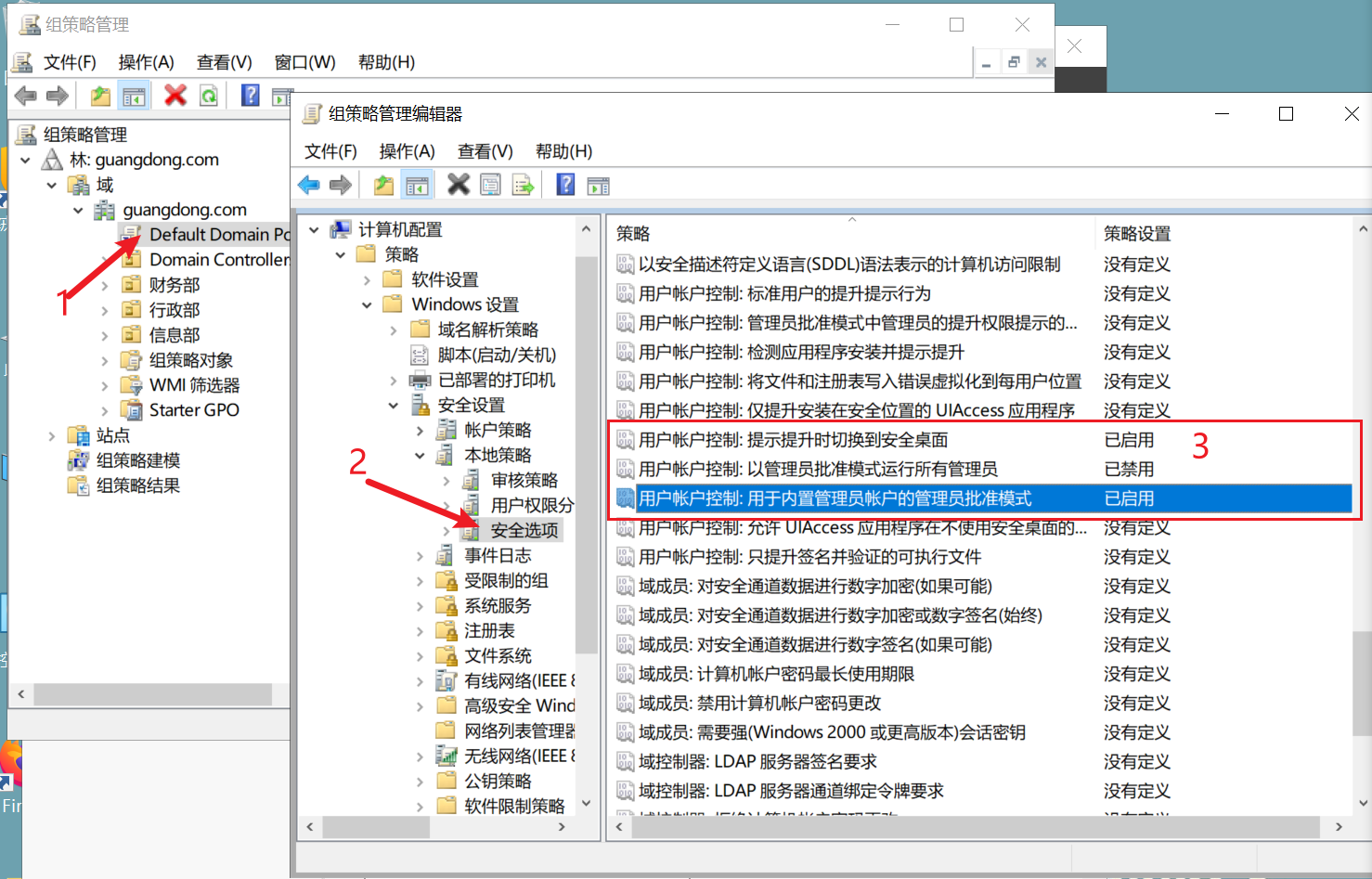Open 窗口(W) menu in 组策略管理 window
This screenshot has width=1372, height=879.
tap(304, 62)
